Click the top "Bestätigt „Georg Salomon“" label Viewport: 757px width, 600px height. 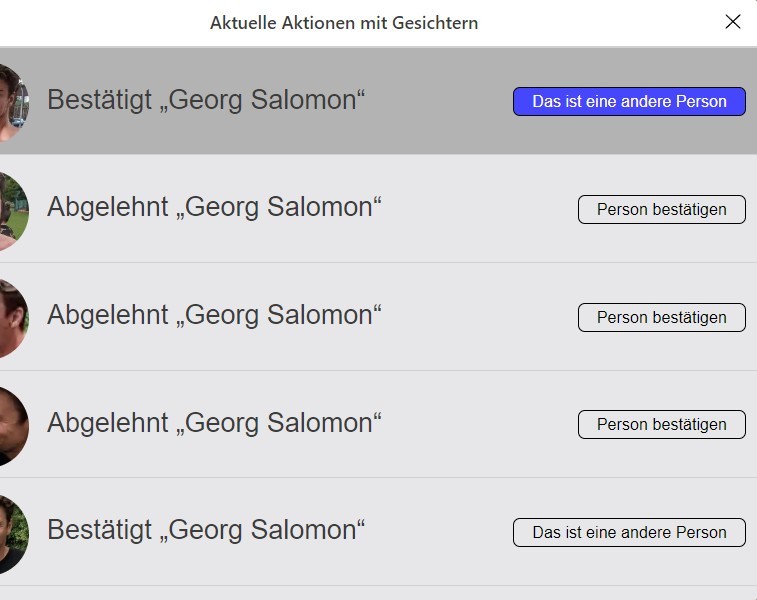(x=206, y=101)
